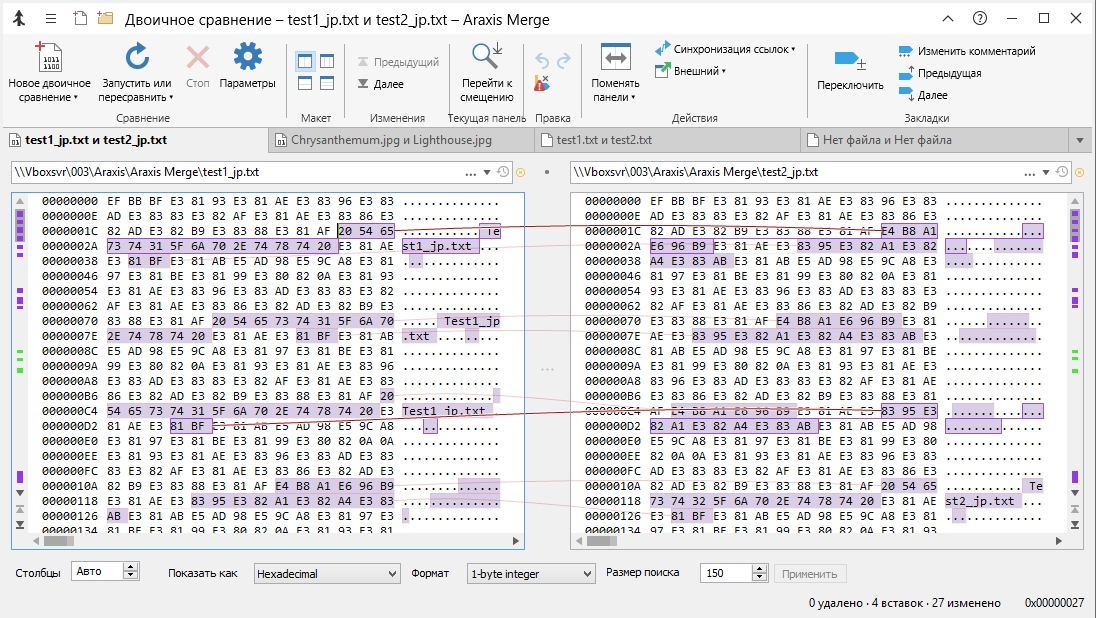The width and height of the screenshot is (1096, 618).
Task: Click Test1_jp text in left ASCII column
Action: [x=472, y=321]
